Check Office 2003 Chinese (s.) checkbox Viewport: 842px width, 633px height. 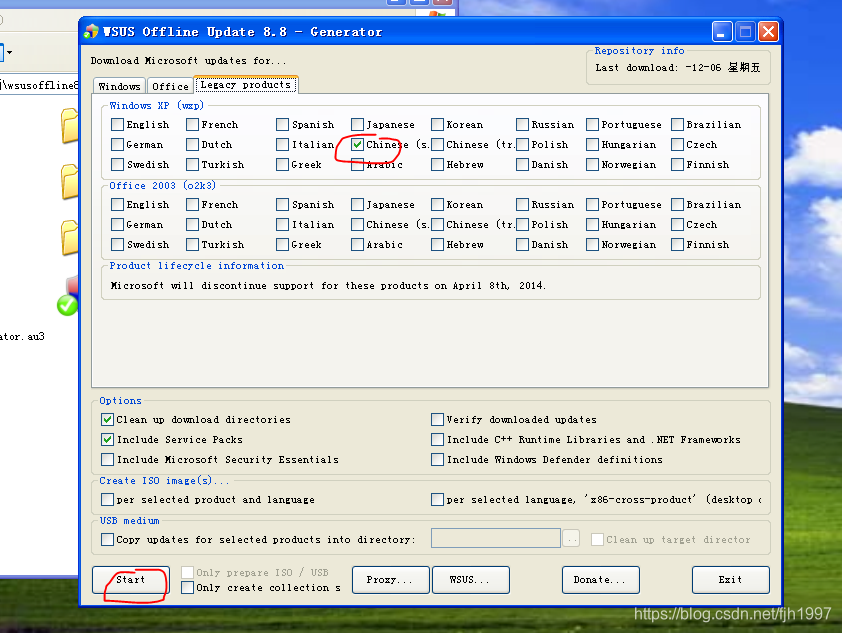click(358, 224)
